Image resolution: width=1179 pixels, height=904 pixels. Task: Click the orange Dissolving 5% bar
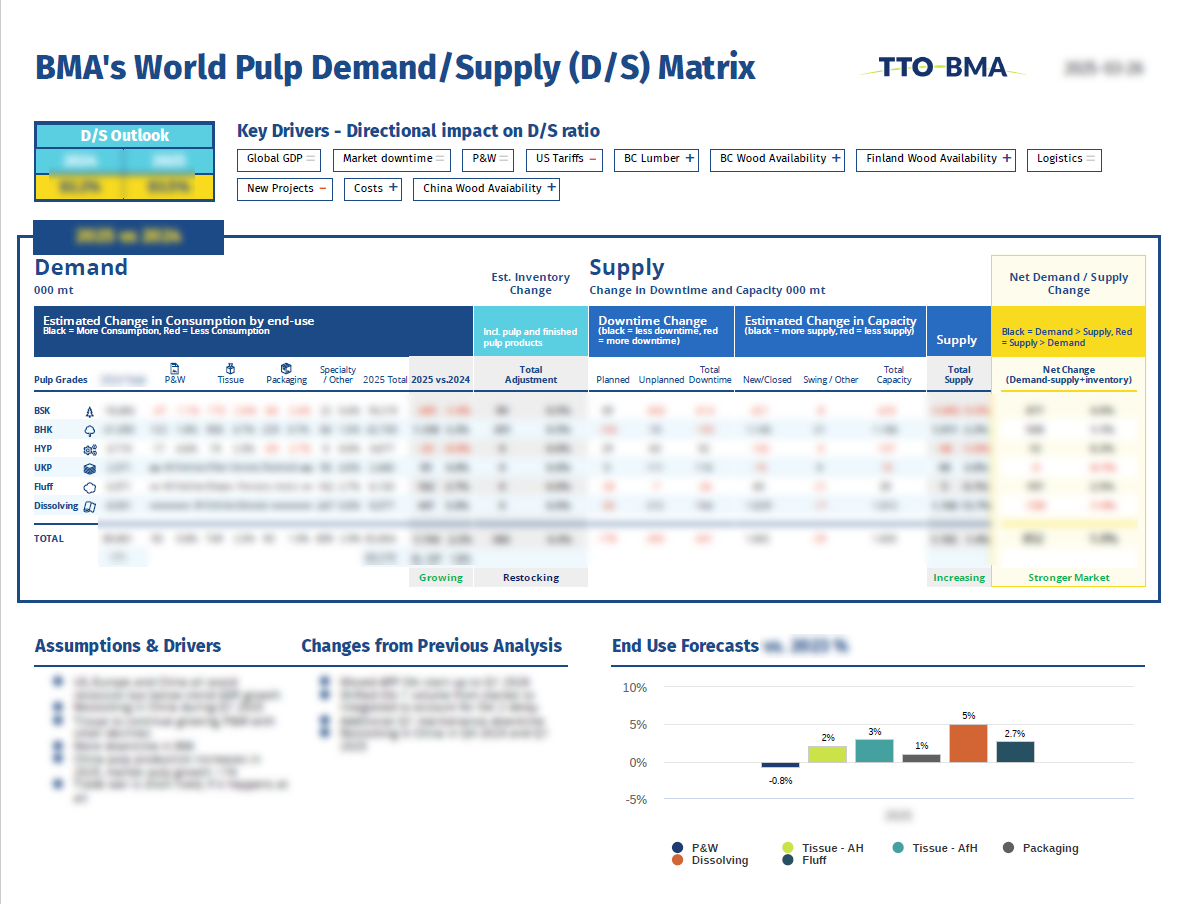pyautogui.click(x=967, y=743)
